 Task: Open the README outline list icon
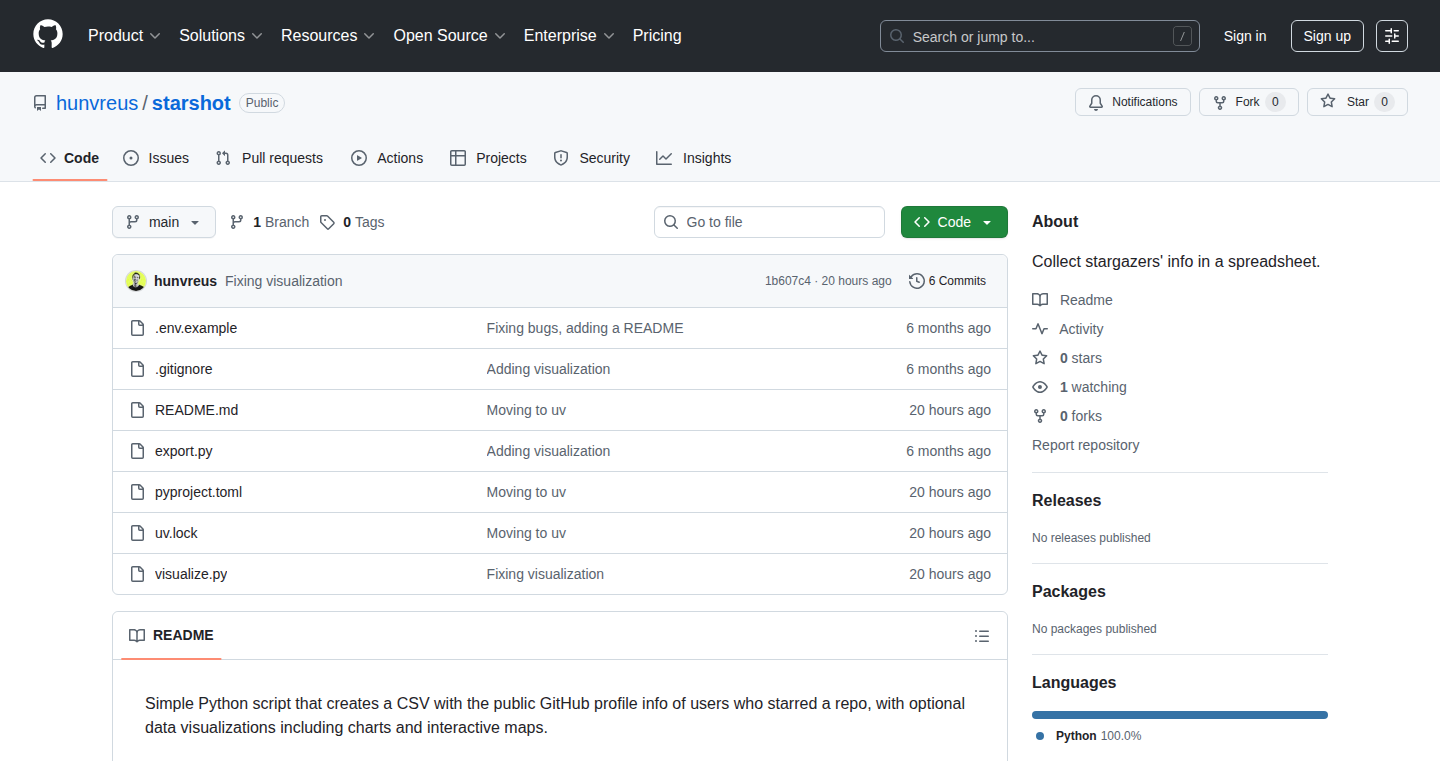982,636
